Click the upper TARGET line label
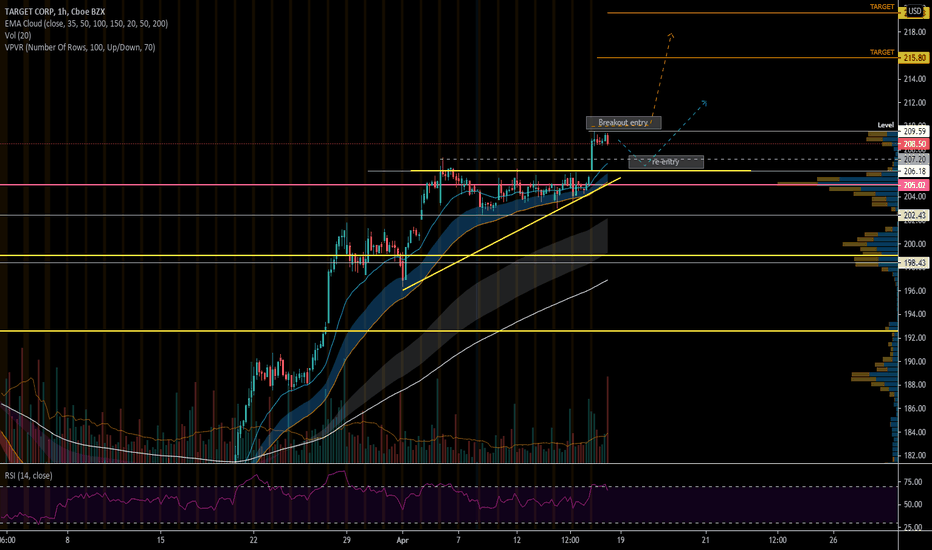Screen dimensions: 932x550 882,7
